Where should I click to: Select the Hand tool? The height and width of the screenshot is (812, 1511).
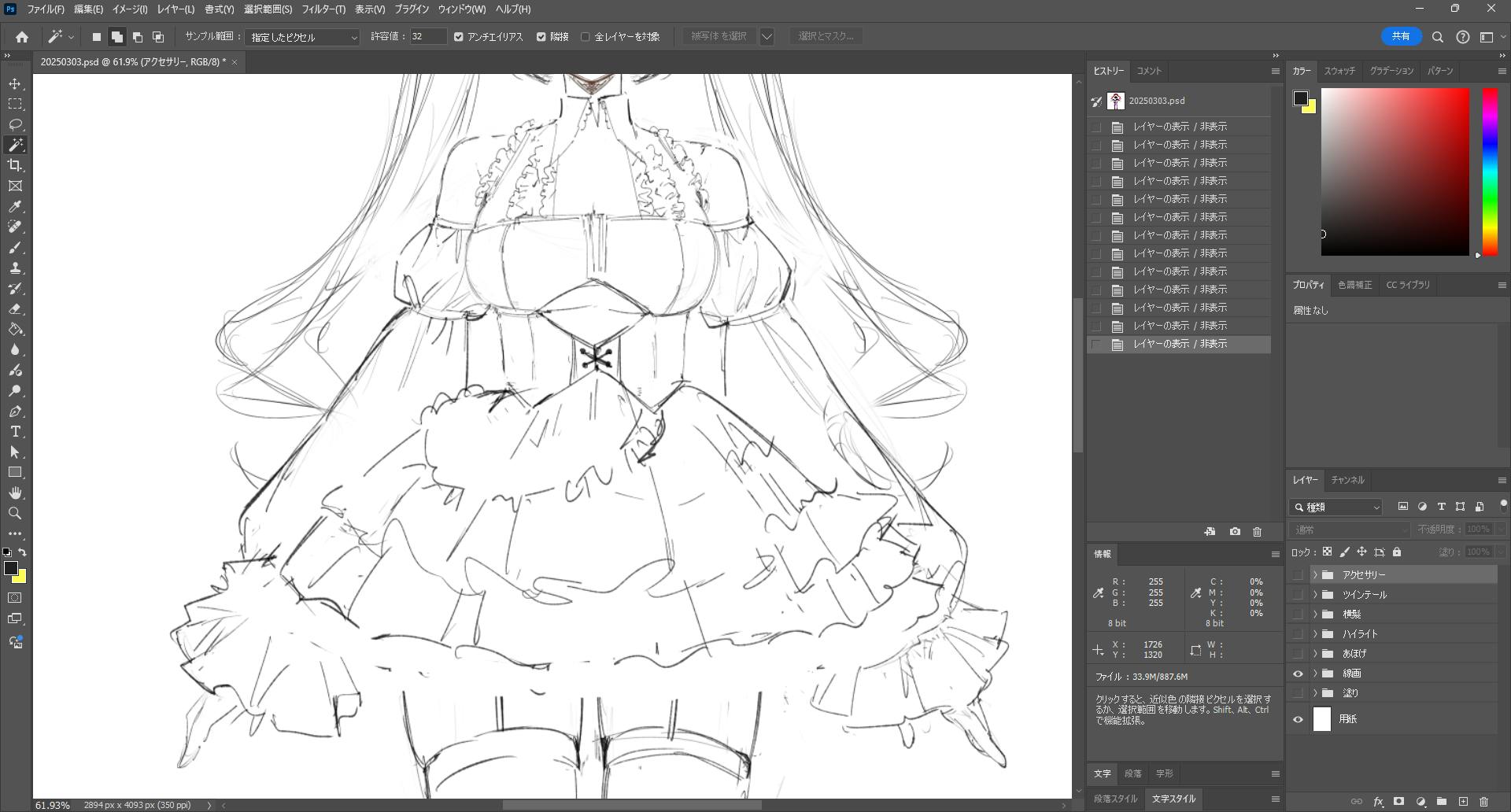[15, 493]
